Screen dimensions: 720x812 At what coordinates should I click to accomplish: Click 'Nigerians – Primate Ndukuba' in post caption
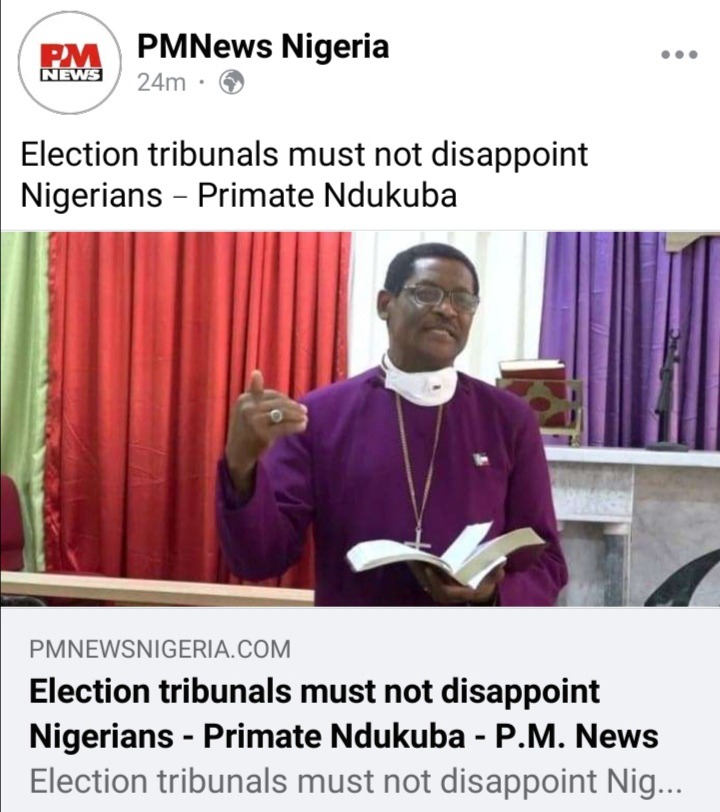(239, 195)
